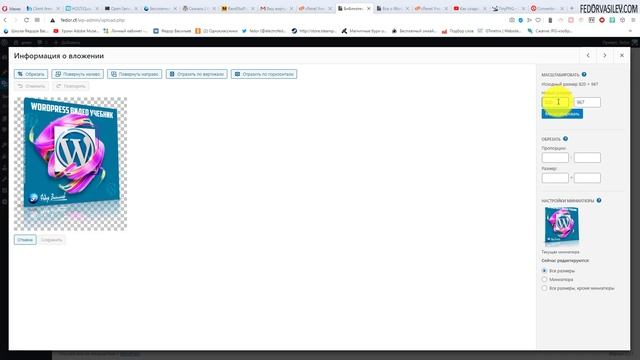Click the heart bookmark icon in address bar
This screenshot has width=640, height=360.
538,20
